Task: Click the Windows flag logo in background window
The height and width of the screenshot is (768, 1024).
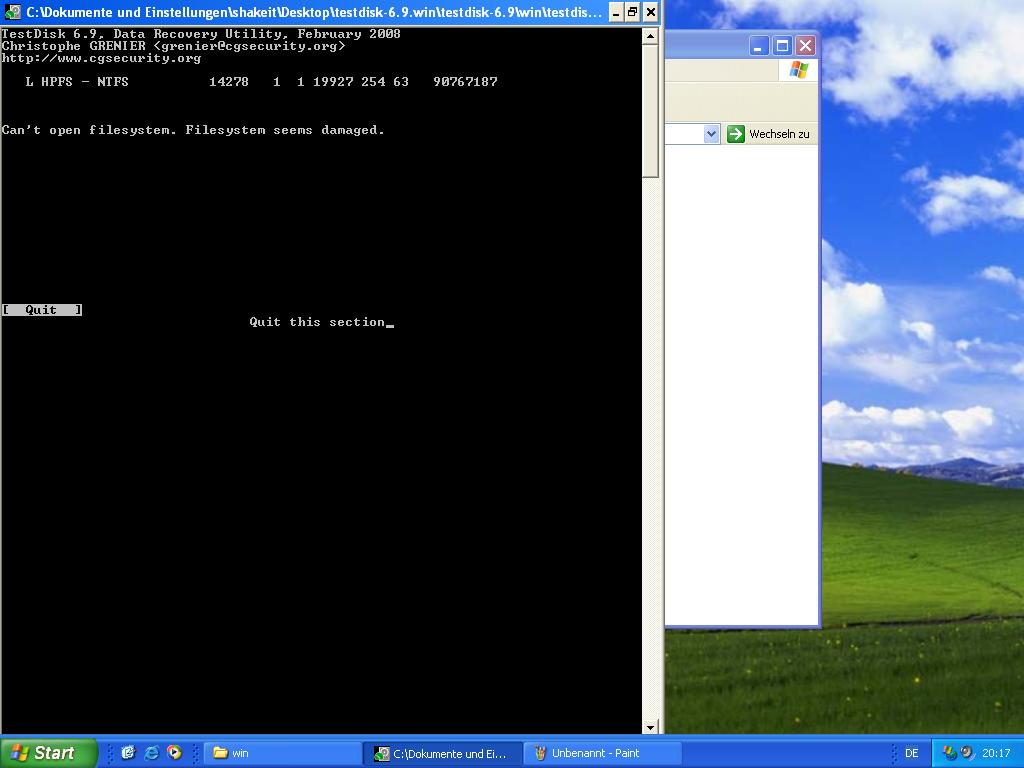Action: click(x=798, y=70)
